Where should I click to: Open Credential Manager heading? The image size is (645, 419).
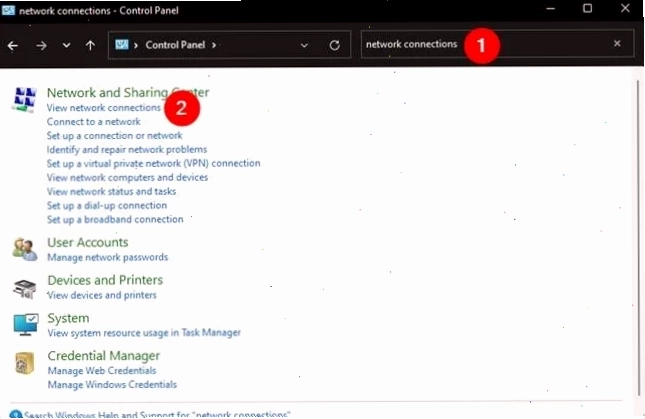[x=104, y=356]
